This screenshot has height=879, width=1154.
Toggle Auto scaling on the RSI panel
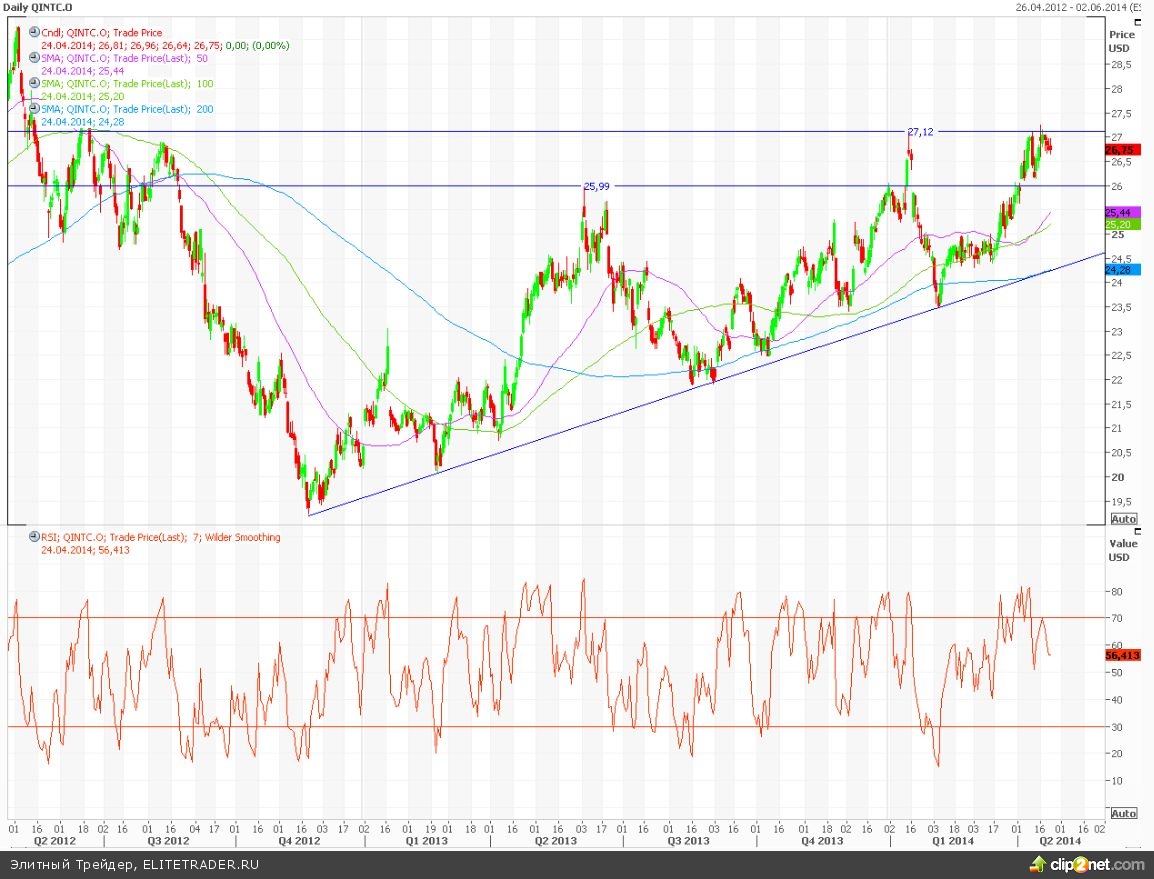pos(1123,813)
